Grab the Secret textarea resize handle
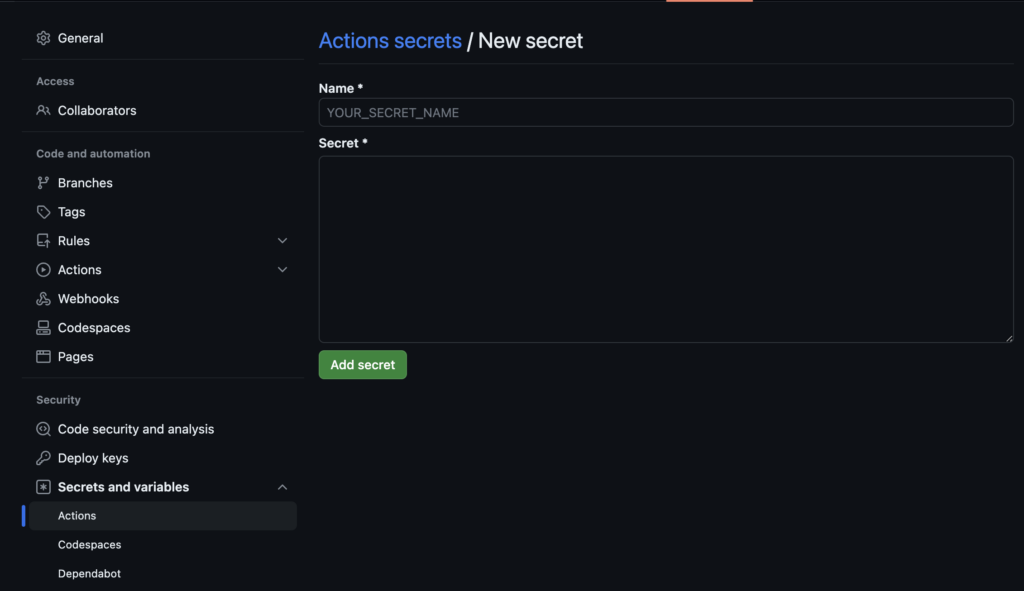Viewport: 1024px width, 591px height. pyautogui.click(x=1009, y=338)
